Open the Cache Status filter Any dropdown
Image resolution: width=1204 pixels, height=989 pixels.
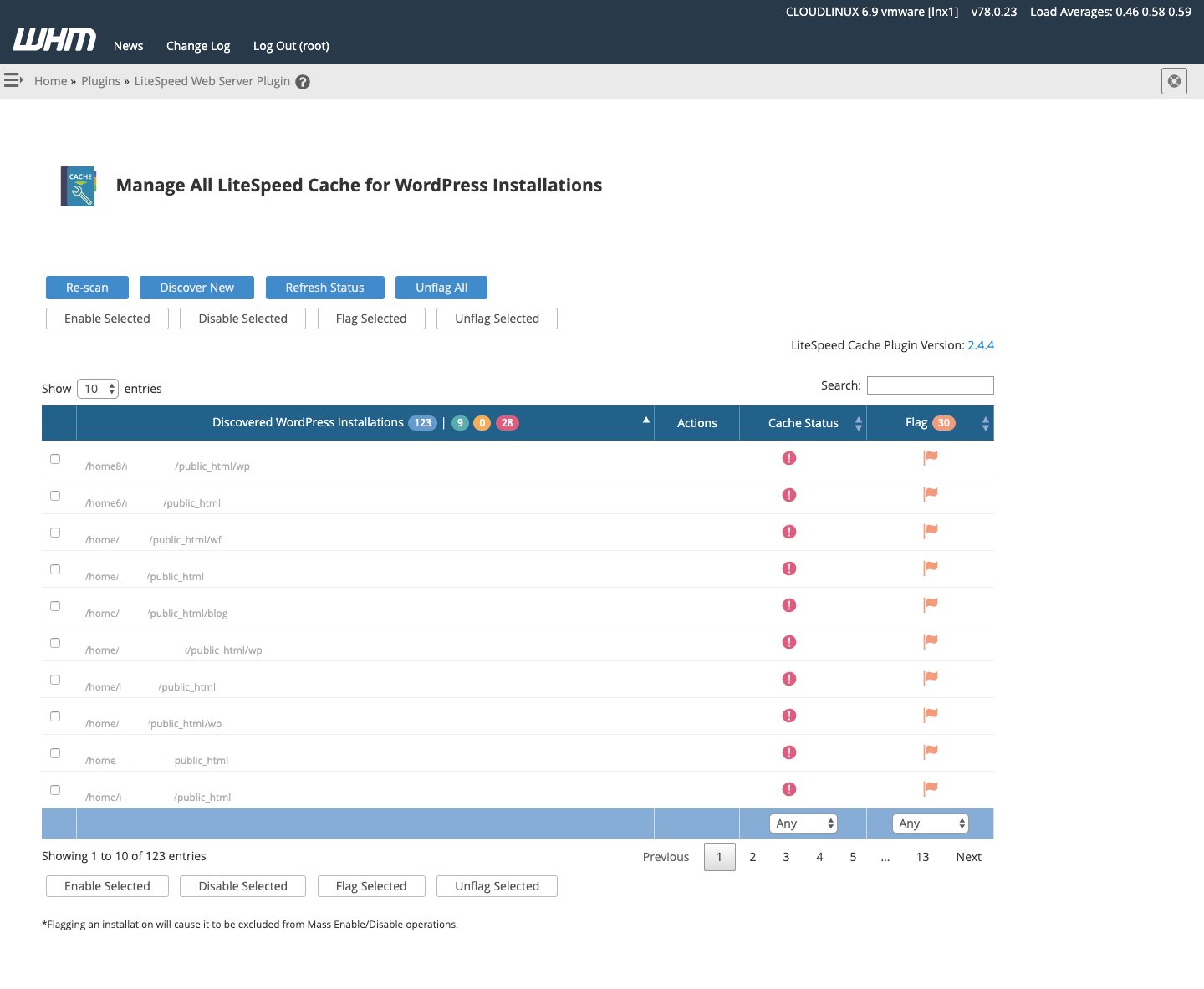[x=803, y=823]
